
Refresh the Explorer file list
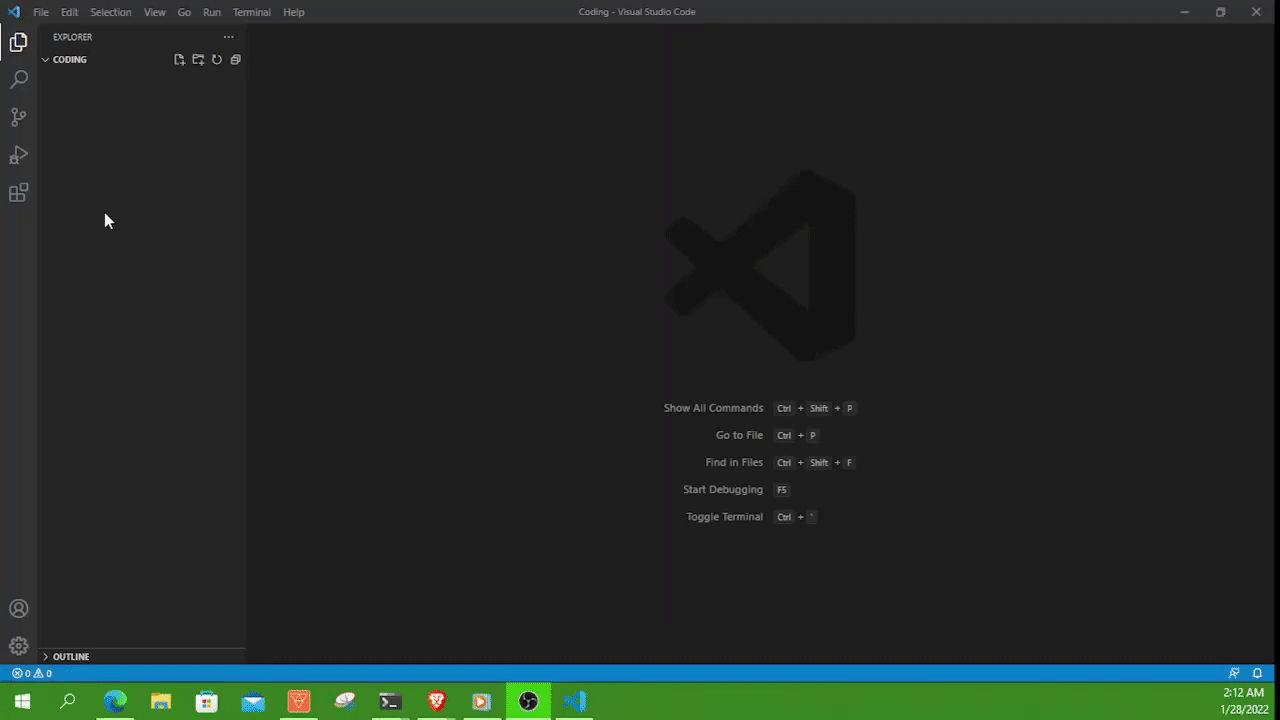tap(217, 59)
